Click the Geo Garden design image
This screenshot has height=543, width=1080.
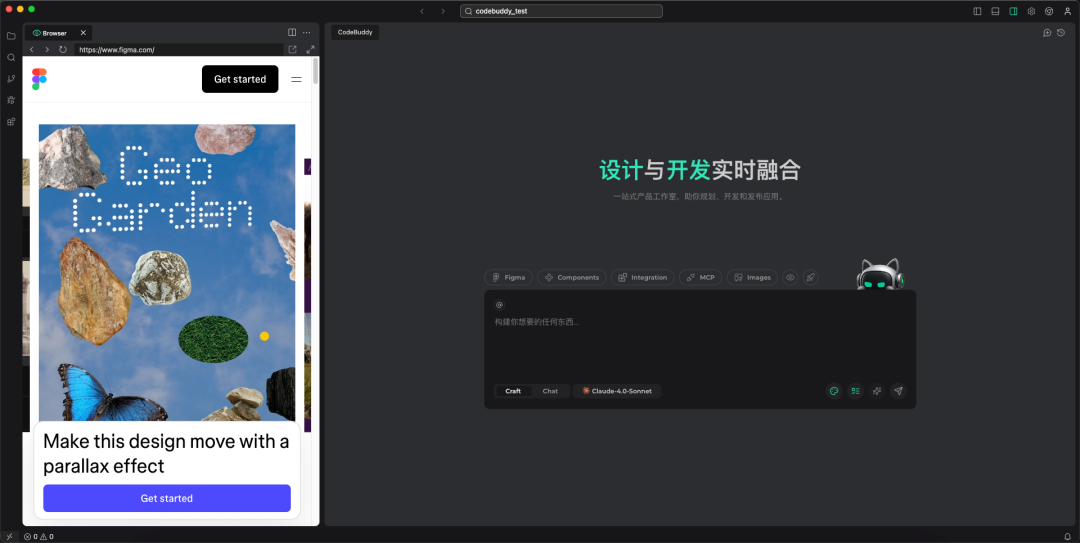167,272
